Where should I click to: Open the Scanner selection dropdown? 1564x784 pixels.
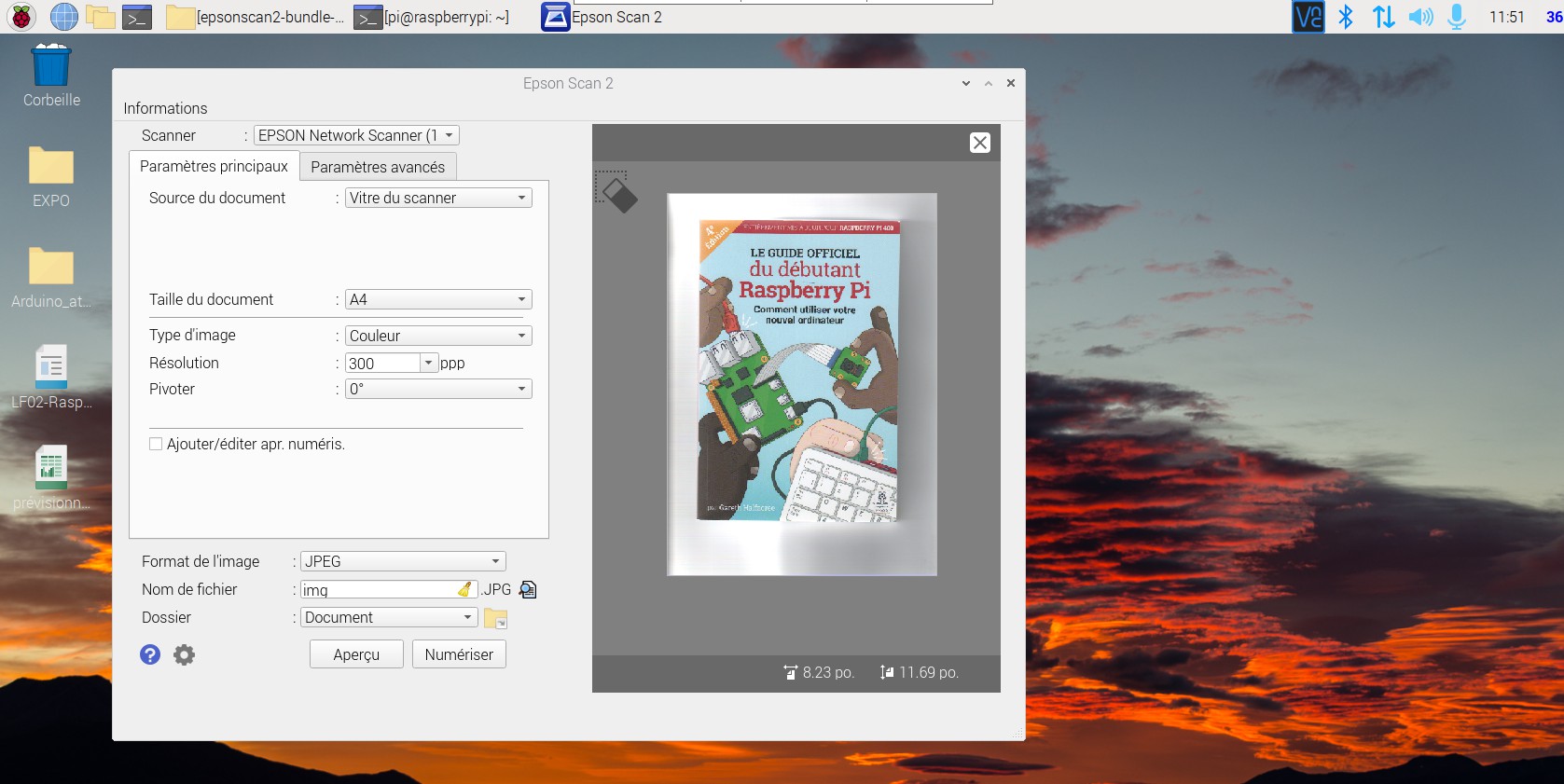tap(356, 135)
